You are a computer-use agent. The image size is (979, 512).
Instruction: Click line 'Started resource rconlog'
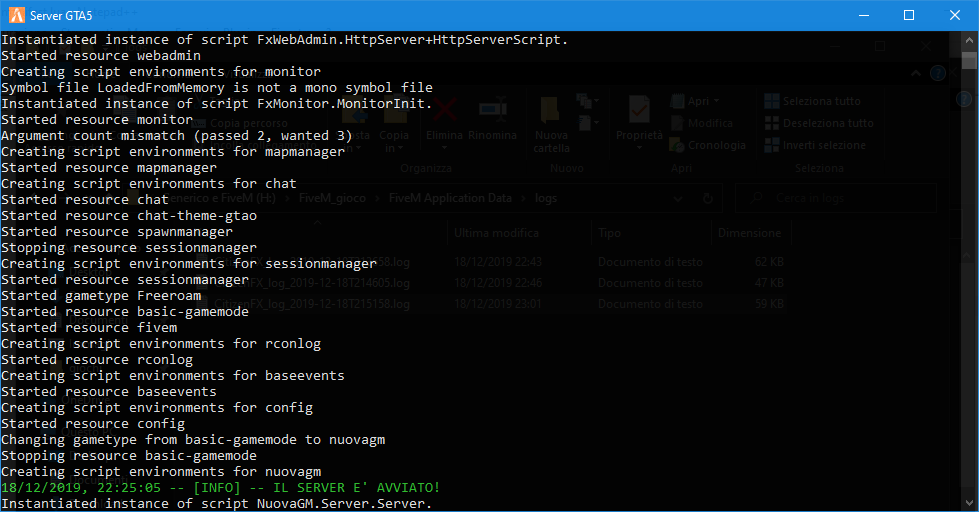click(x=97, y=360)
